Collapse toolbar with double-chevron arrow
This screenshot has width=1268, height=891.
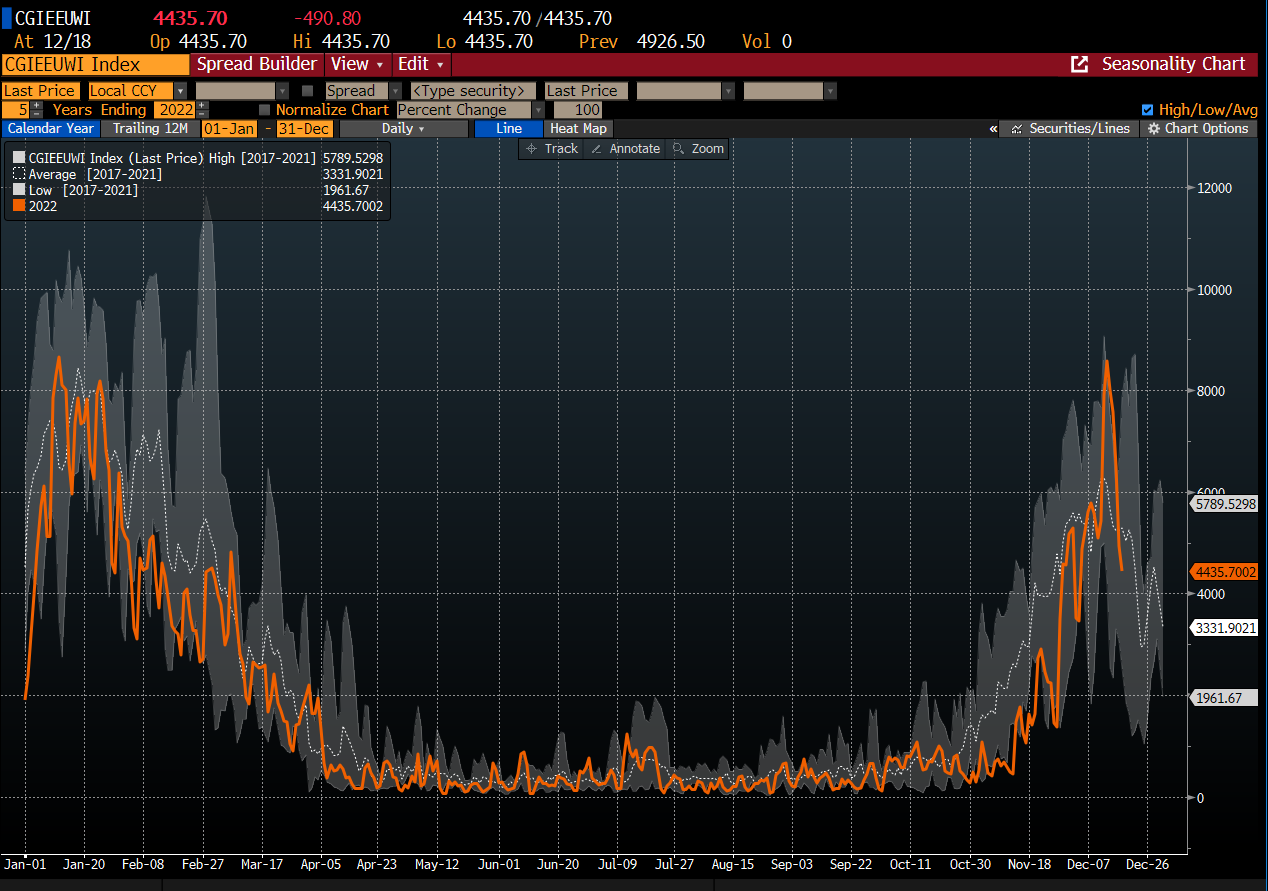point(993,128)
